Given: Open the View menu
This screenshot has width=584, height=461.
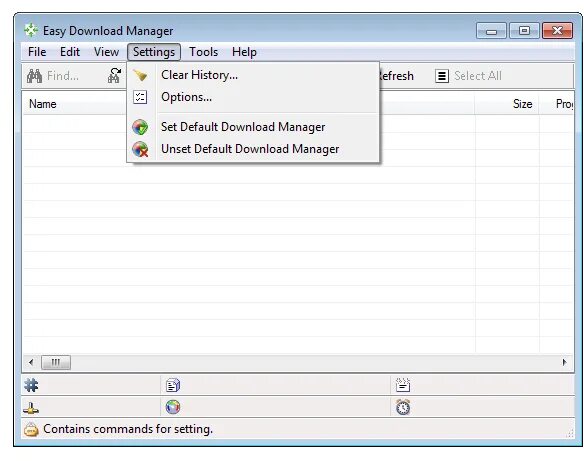Looking at the screenshot, I should tap(106, 52).
